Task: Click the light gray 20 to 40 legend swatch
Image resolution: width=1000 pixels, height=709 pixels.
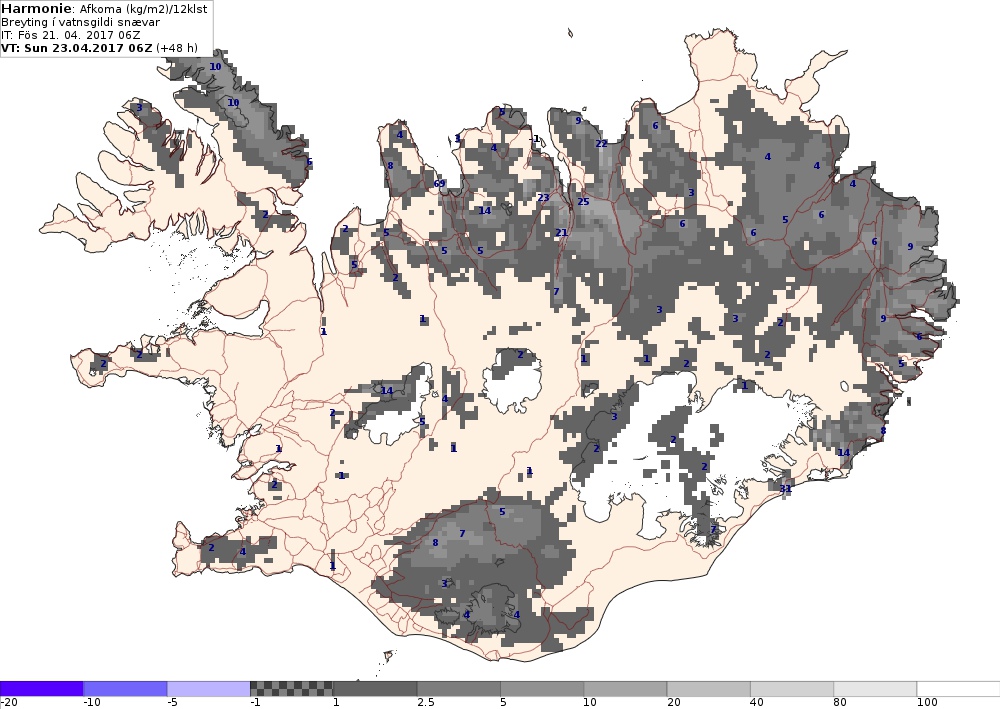Action: pyautogui.click(x=709, y=689)
